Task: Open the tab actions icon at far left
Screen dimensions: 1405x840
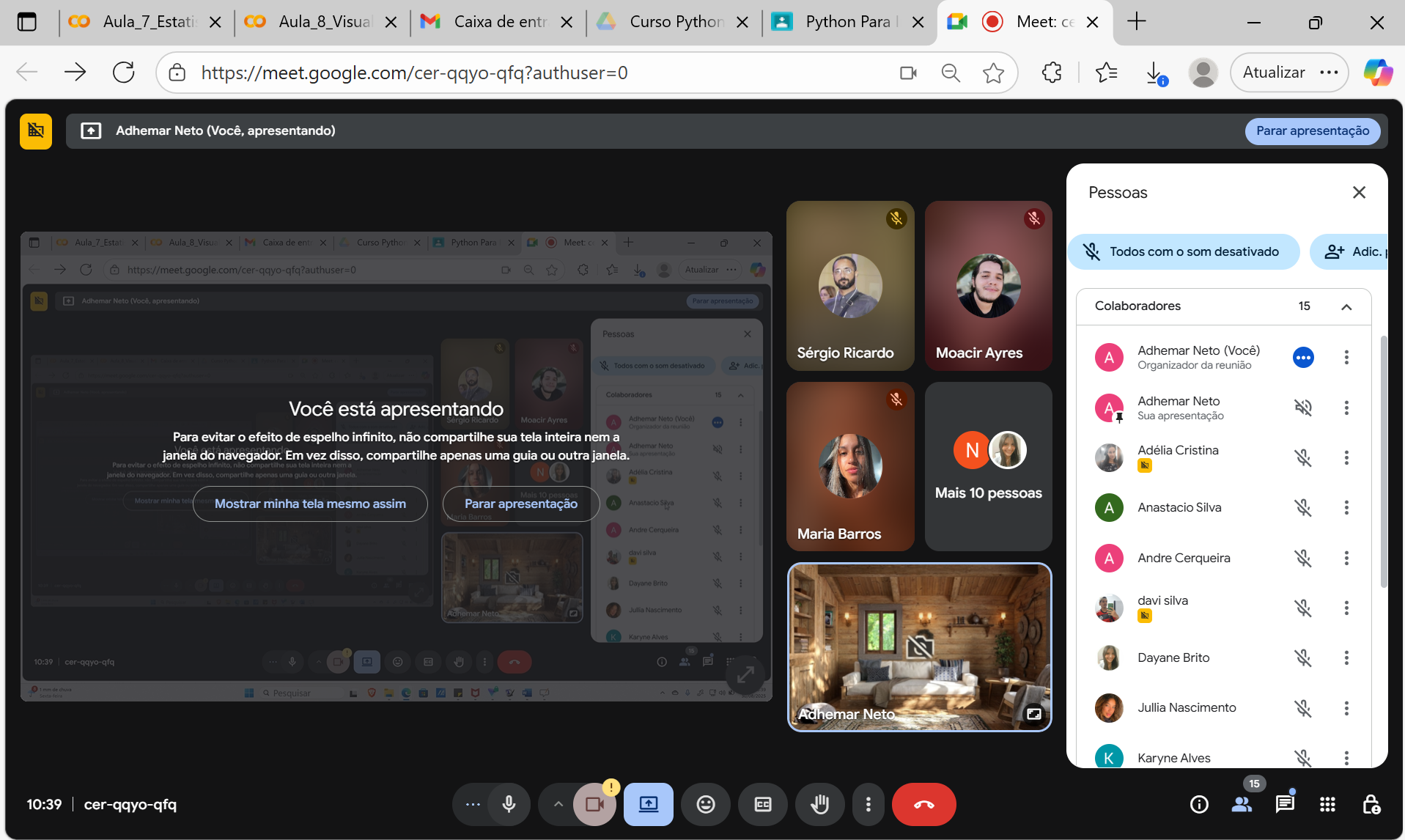Action: [27, 22]
